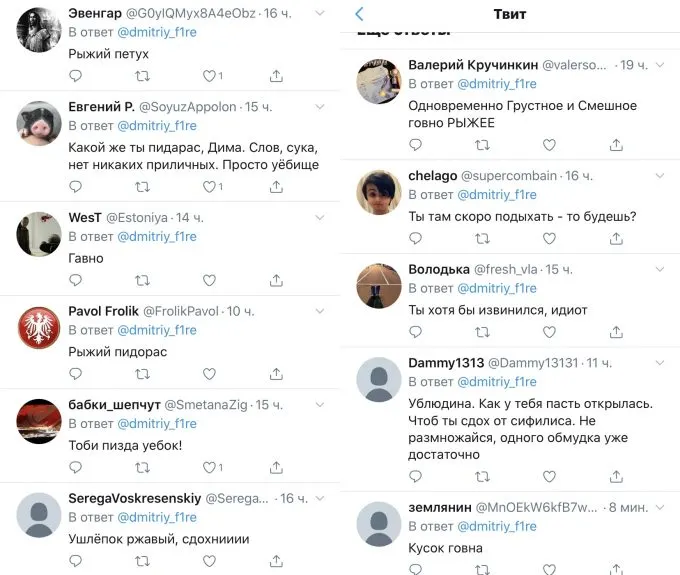Like бабки_шепчут's tweet

209,467
